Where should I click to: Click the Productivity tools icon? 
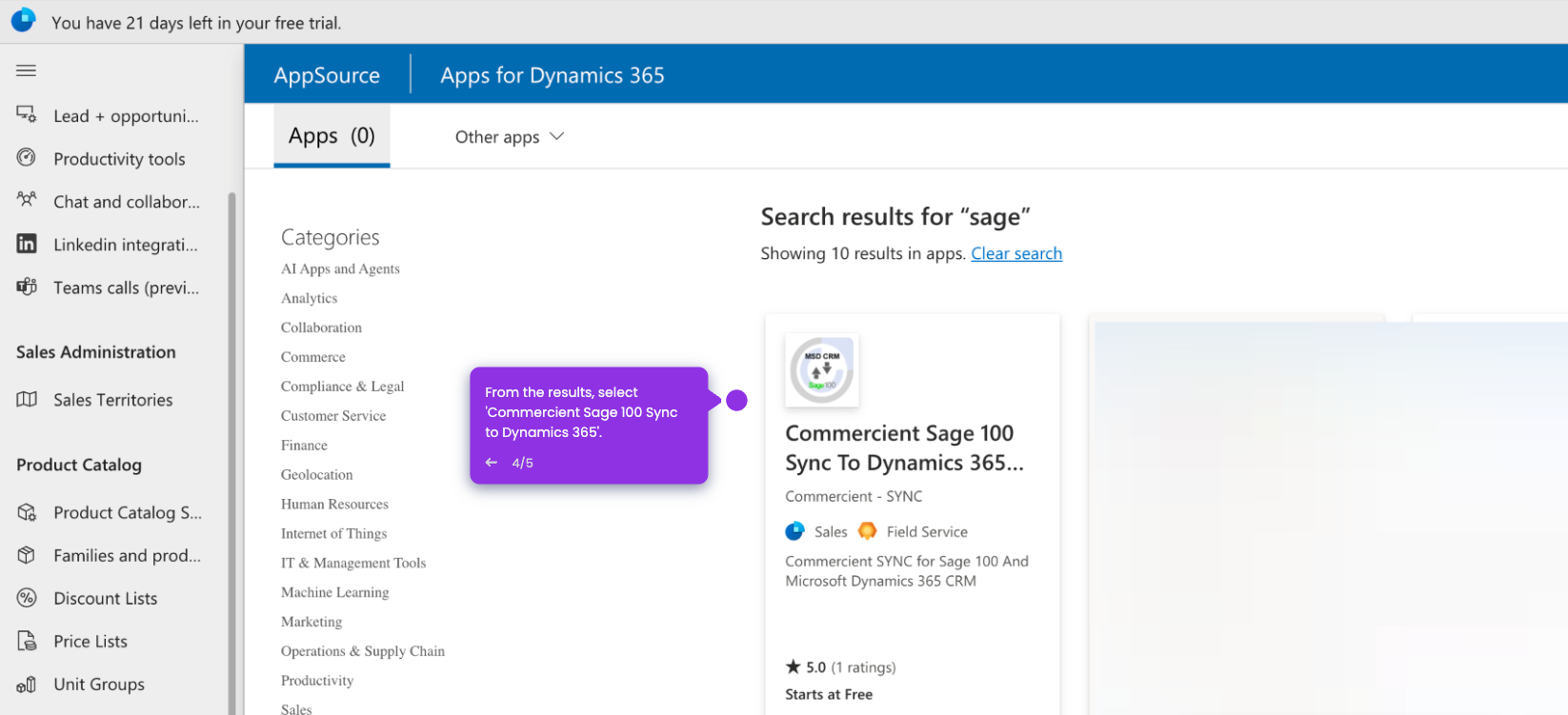pos(27,158)
